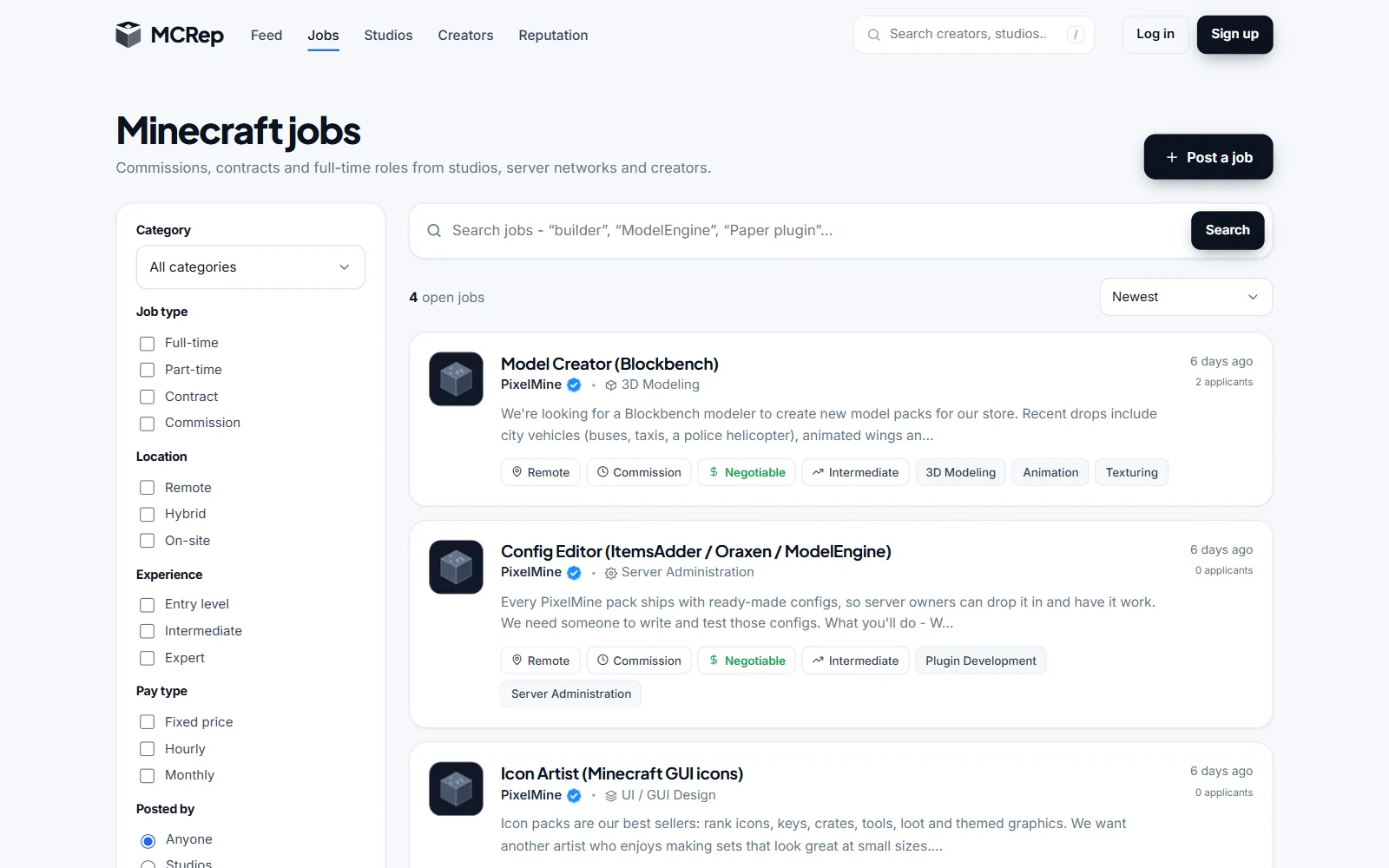The image size is (1389, 868).
Task: Open the All categories dropdown
Action: (251, 267)
